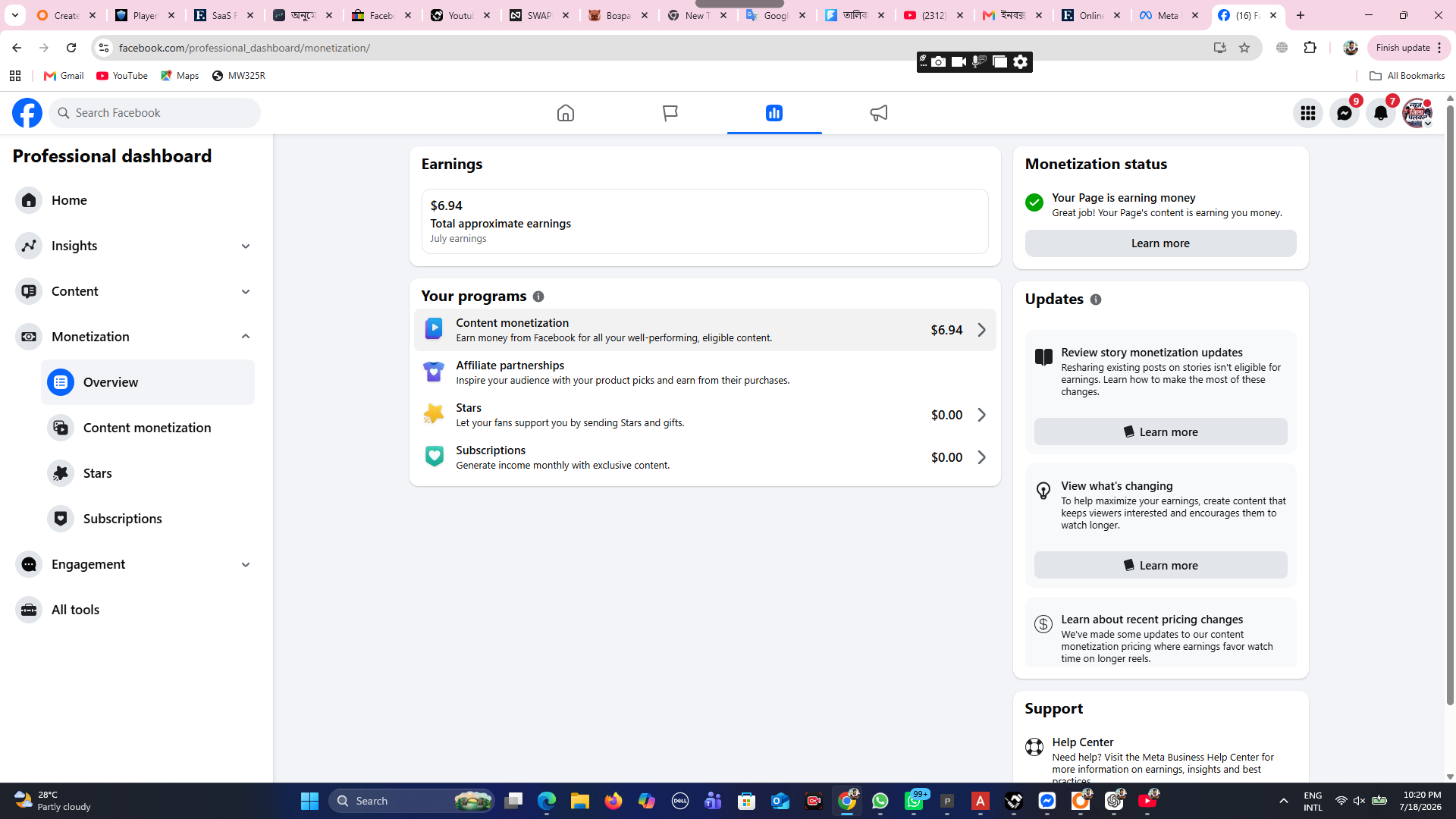Viewport: 1456px width, 819px height.
Task: Open Stars in the sidebar
Action: click(x=148, y=473)
